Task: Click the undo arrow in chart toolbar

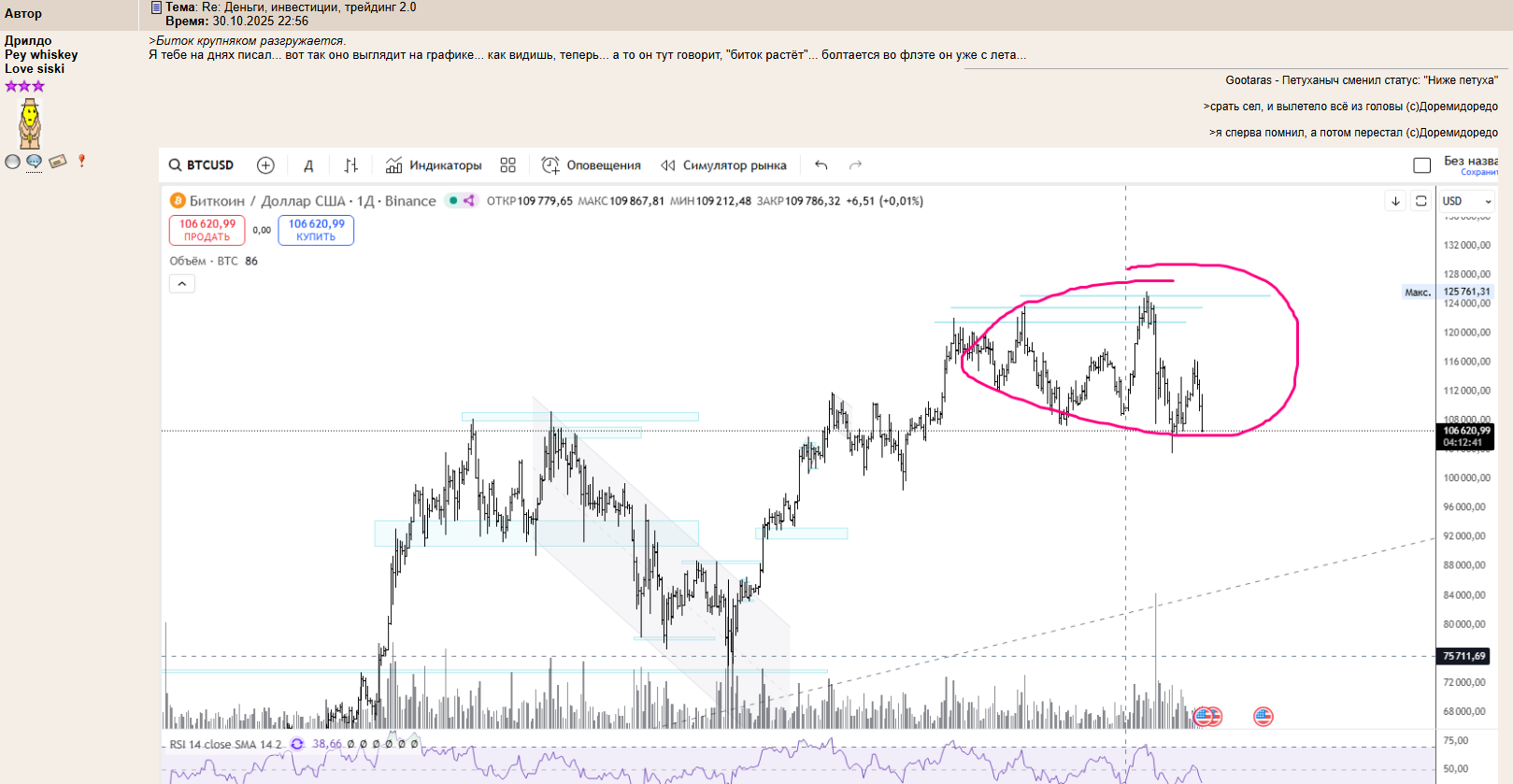Action: (821, 165)
